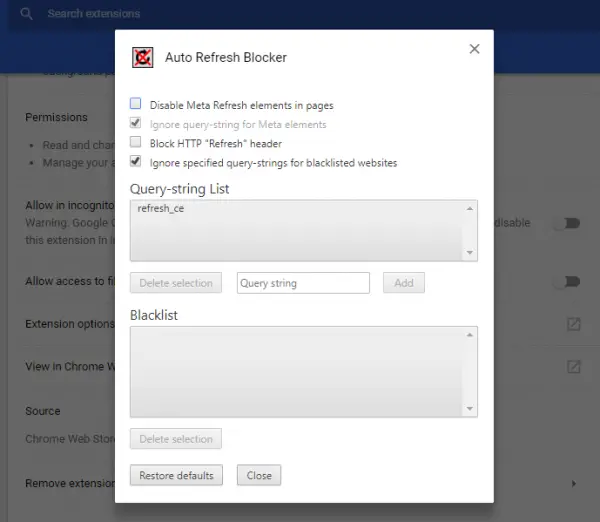Click Blacklist scroll up arrow
Image resolution: width=600 pixels, height=522 pixels.
tap(470, 335)
